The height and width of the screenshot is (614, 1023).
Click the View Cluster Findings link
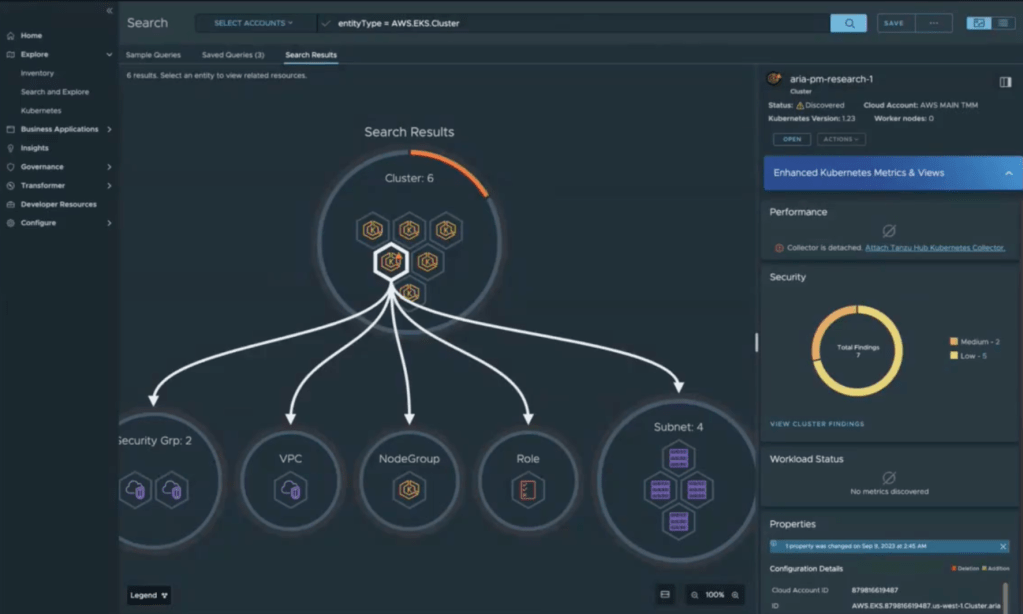click(x=817, y=424)
